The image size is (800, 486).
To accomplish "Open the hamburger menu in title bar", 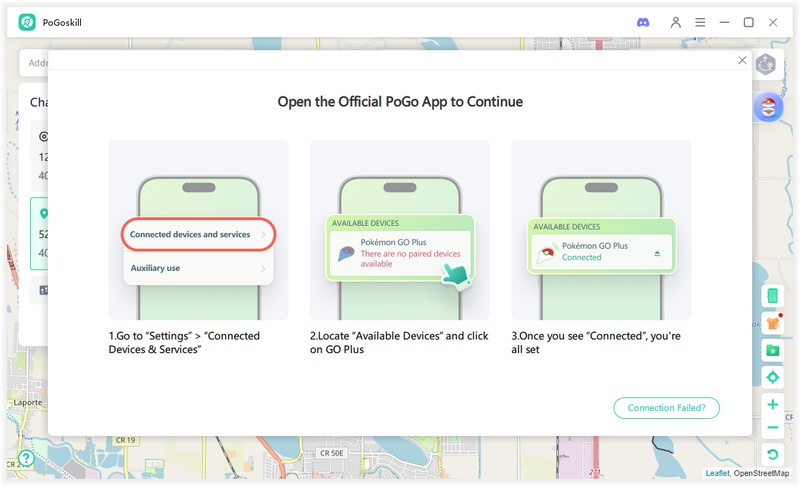I will [700, 22].
